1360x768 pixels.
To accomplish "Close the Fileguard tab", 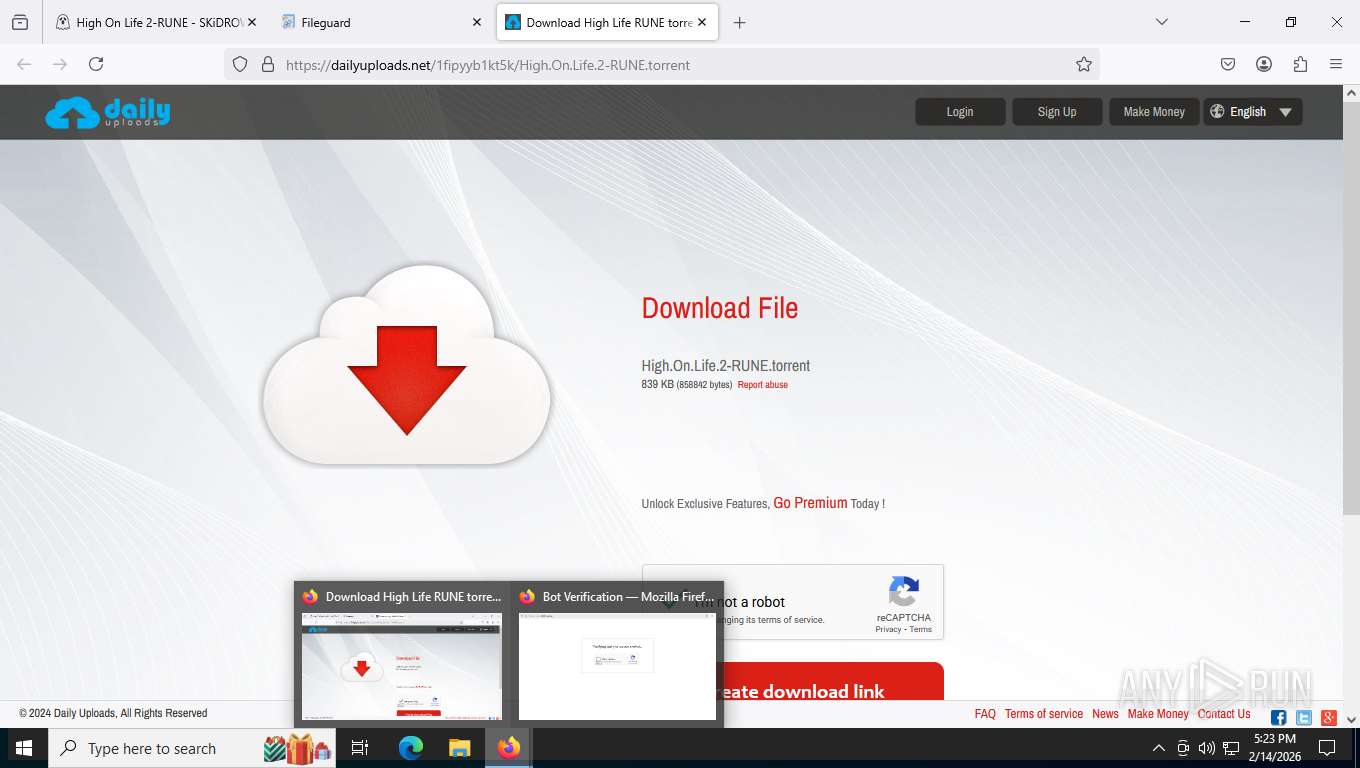I will tap(476, 22).
